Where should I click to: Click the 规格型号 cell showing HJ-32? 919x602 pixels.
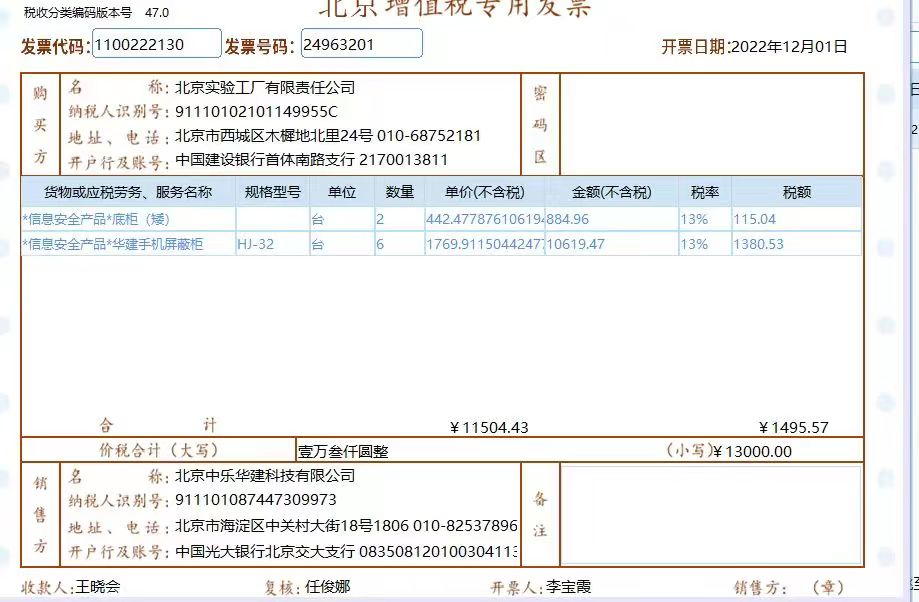coord(256,242)
